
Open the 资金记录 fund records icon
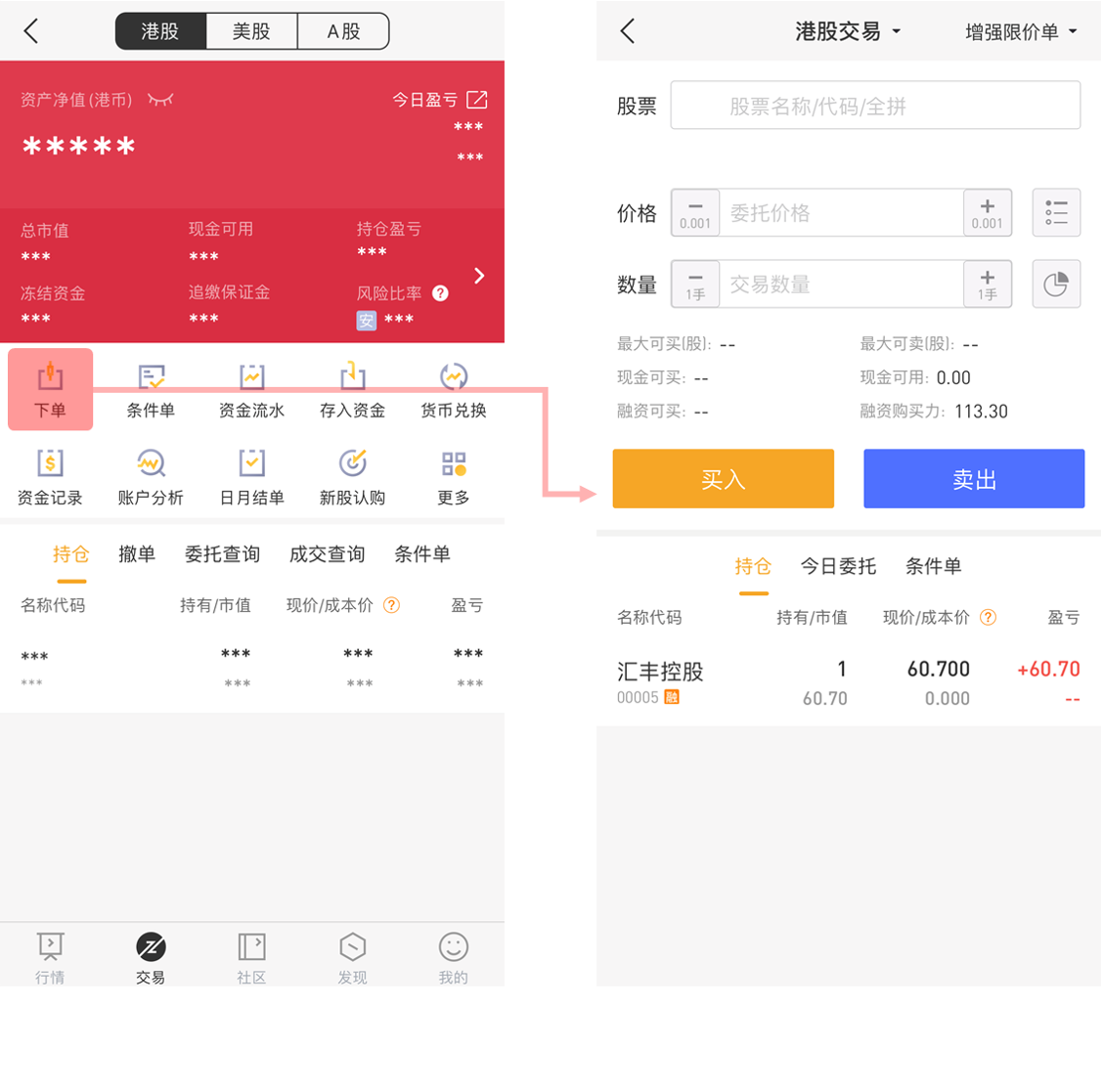click(x=50, y=477)
